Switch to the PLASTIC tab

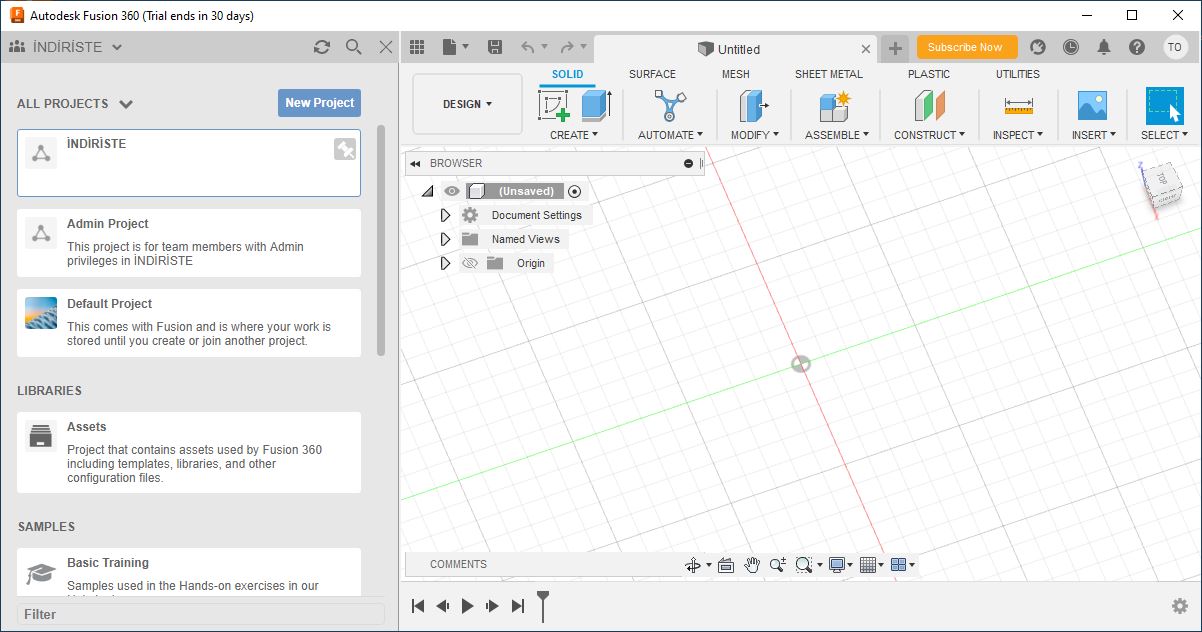pyautogui.click(x=929, y=74)
